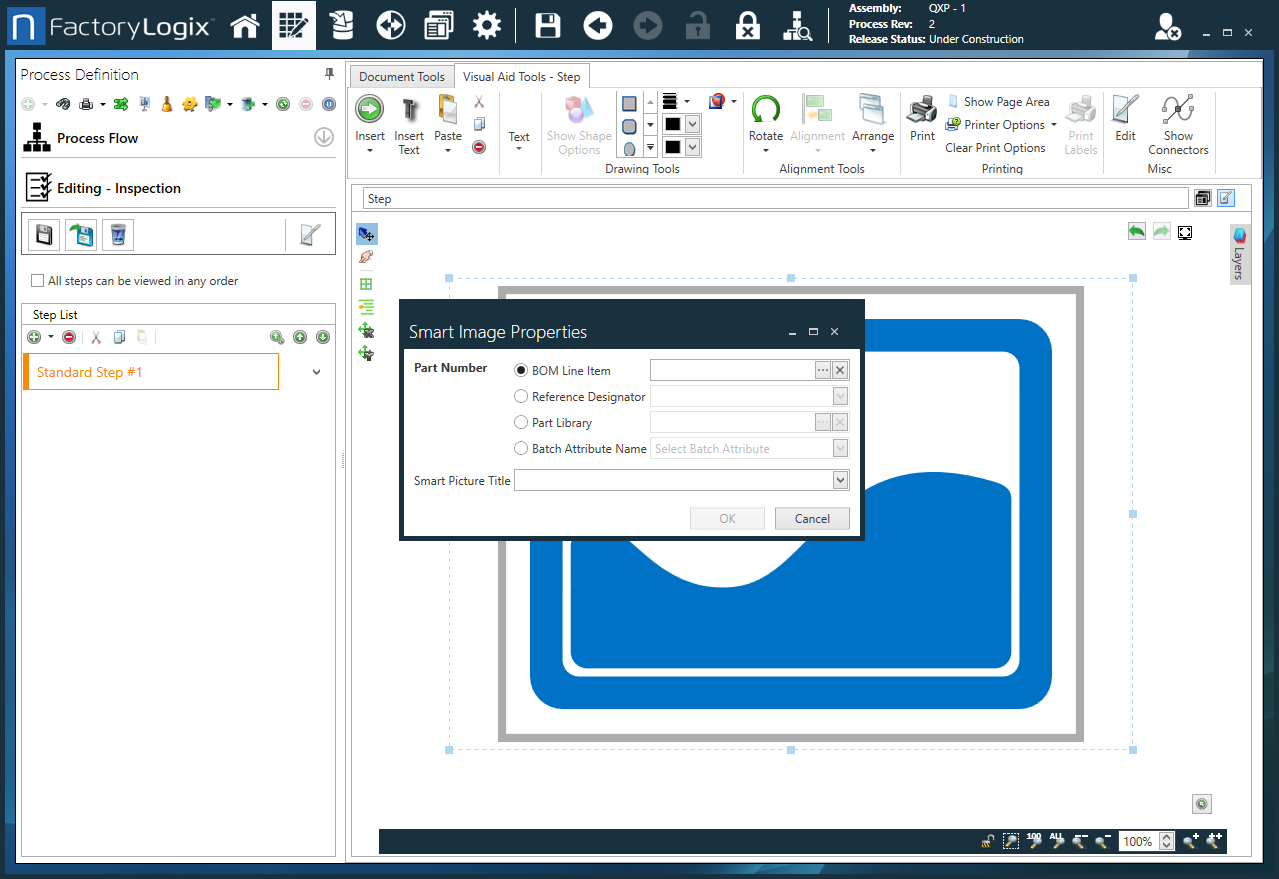Image resolution: width=1279 pixels, height=879 pixels.
Task: Expand the Process Flow section chevron
Action: 323,137
